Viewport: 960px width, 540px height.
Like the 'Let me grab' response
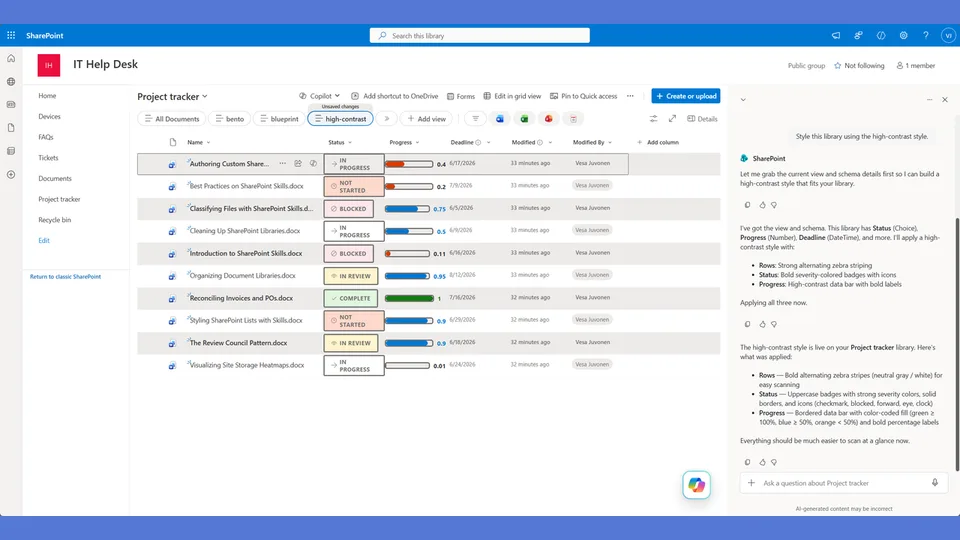(x=762, y=205)
